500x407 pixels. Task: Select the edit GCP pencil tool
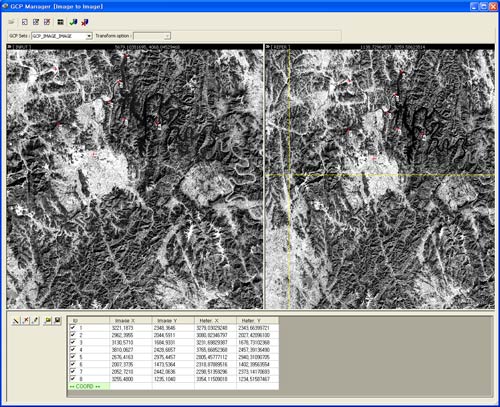35,321
